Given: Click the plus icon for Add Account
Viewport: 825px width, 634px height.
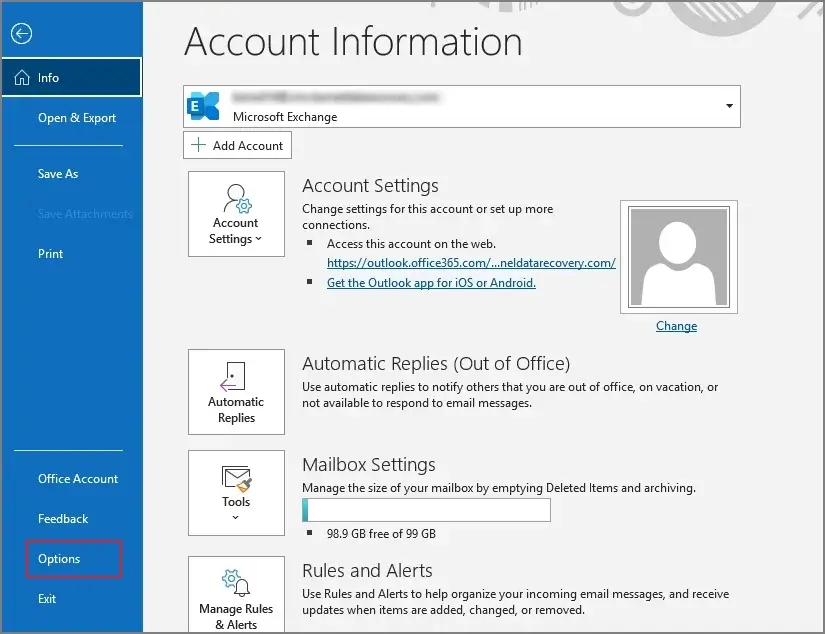Looking at the screenshot, I should point(198,146).
